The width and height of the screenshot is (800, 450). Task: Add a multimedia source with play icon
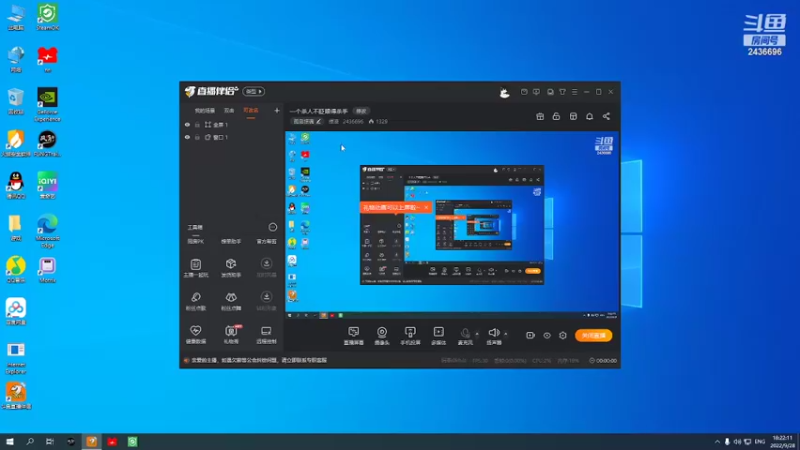(439, 335)
